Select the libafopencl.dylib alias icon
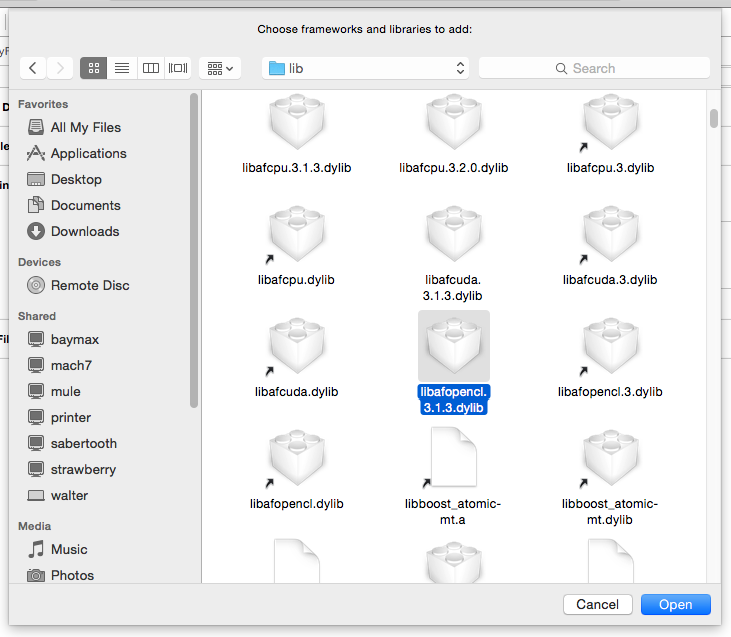The width and height of the screenshot is (731, 637). point(298,458)
